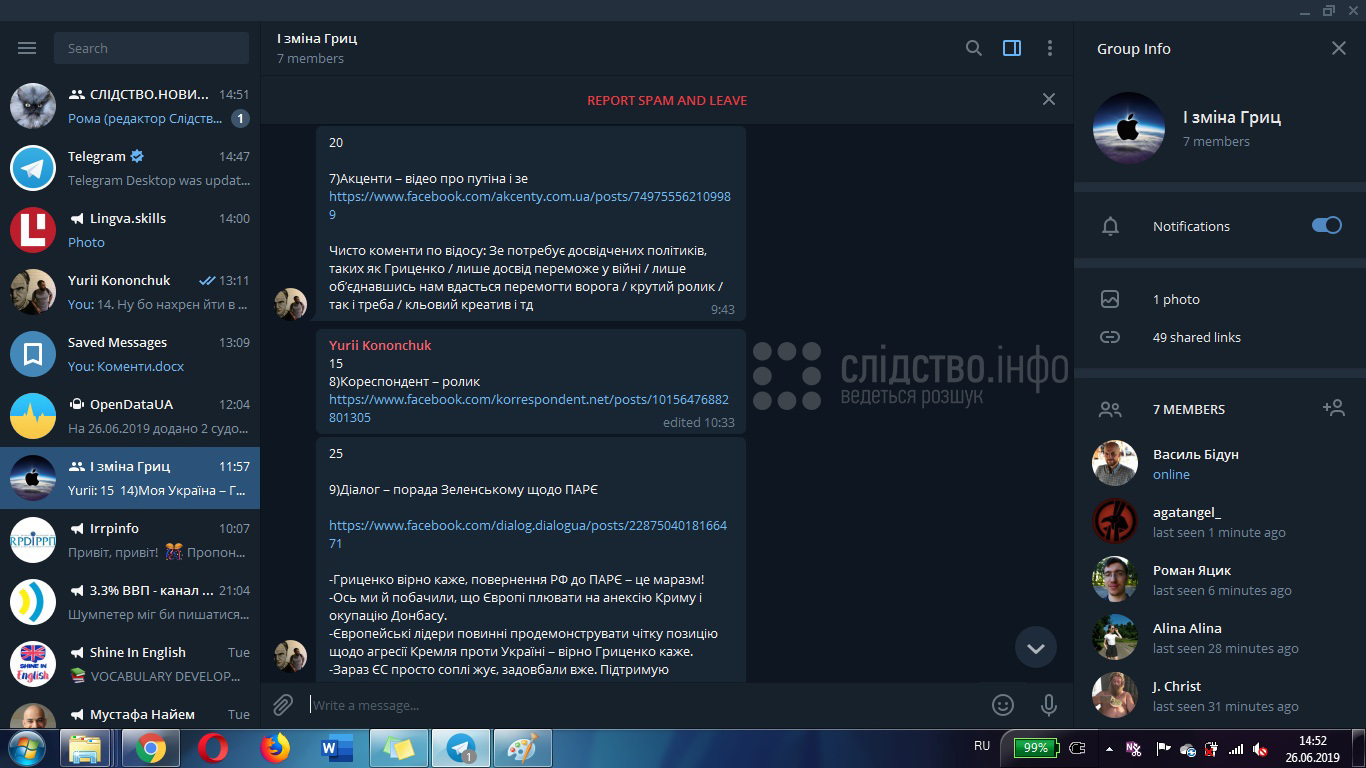Viewport: 1366px width, 768px height.
Task: Open Firefox from the taskbar
Action: (274, 748)
